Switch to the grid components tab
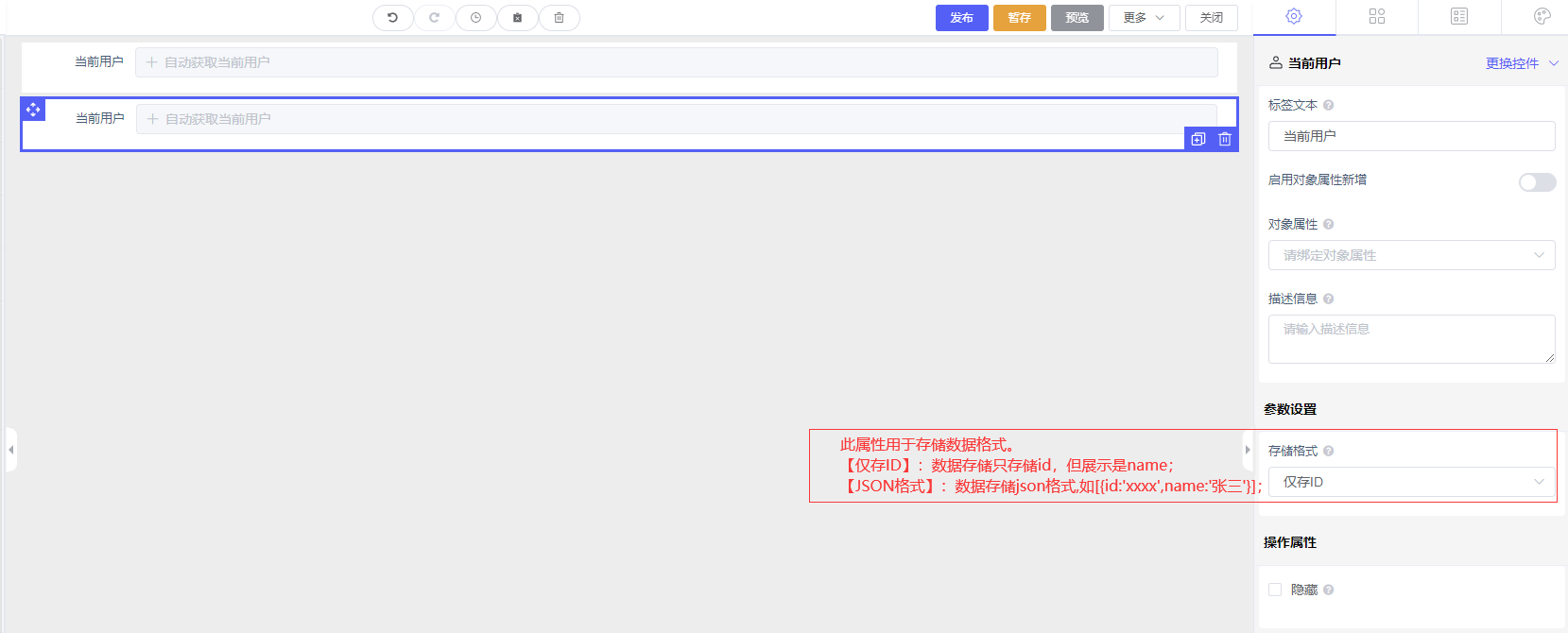This screenshot has height=633, width=1568. 1376,16
